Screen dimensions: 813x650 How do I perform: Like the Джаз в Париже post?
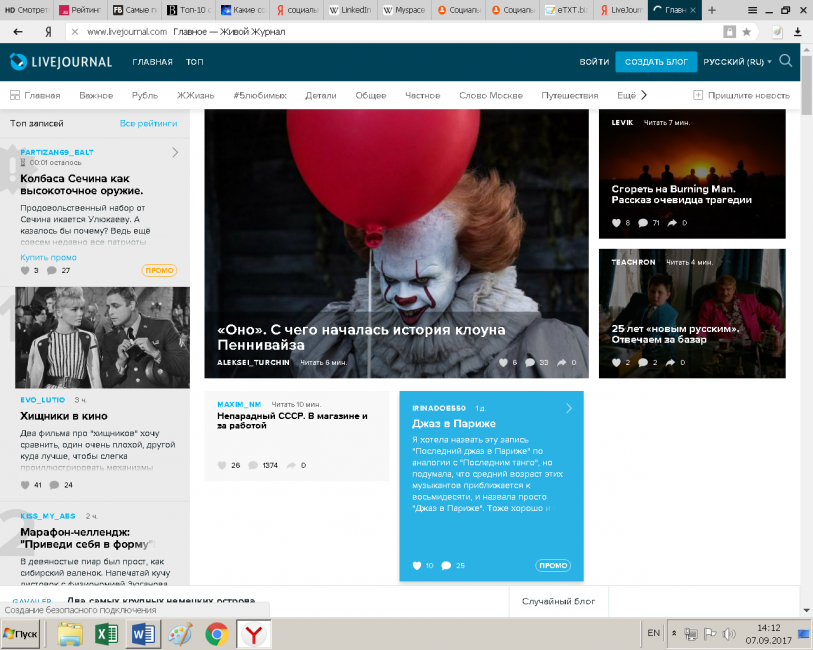pos(416,566)
